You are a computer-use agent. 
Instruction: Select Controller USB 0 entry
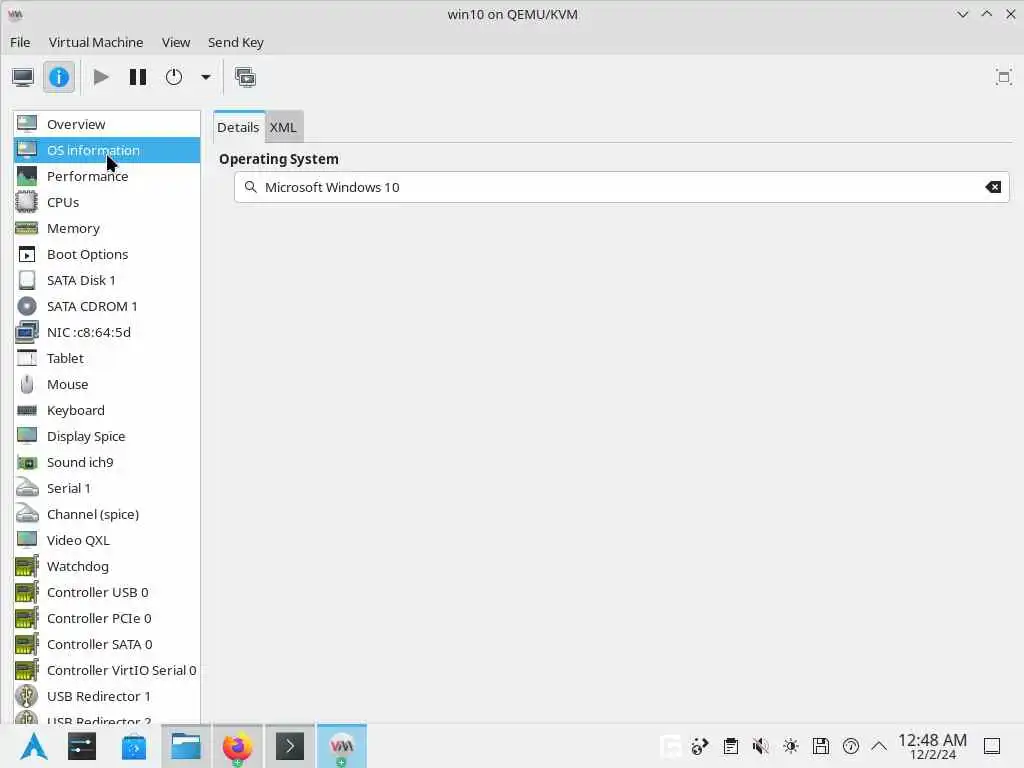point(107,592)
